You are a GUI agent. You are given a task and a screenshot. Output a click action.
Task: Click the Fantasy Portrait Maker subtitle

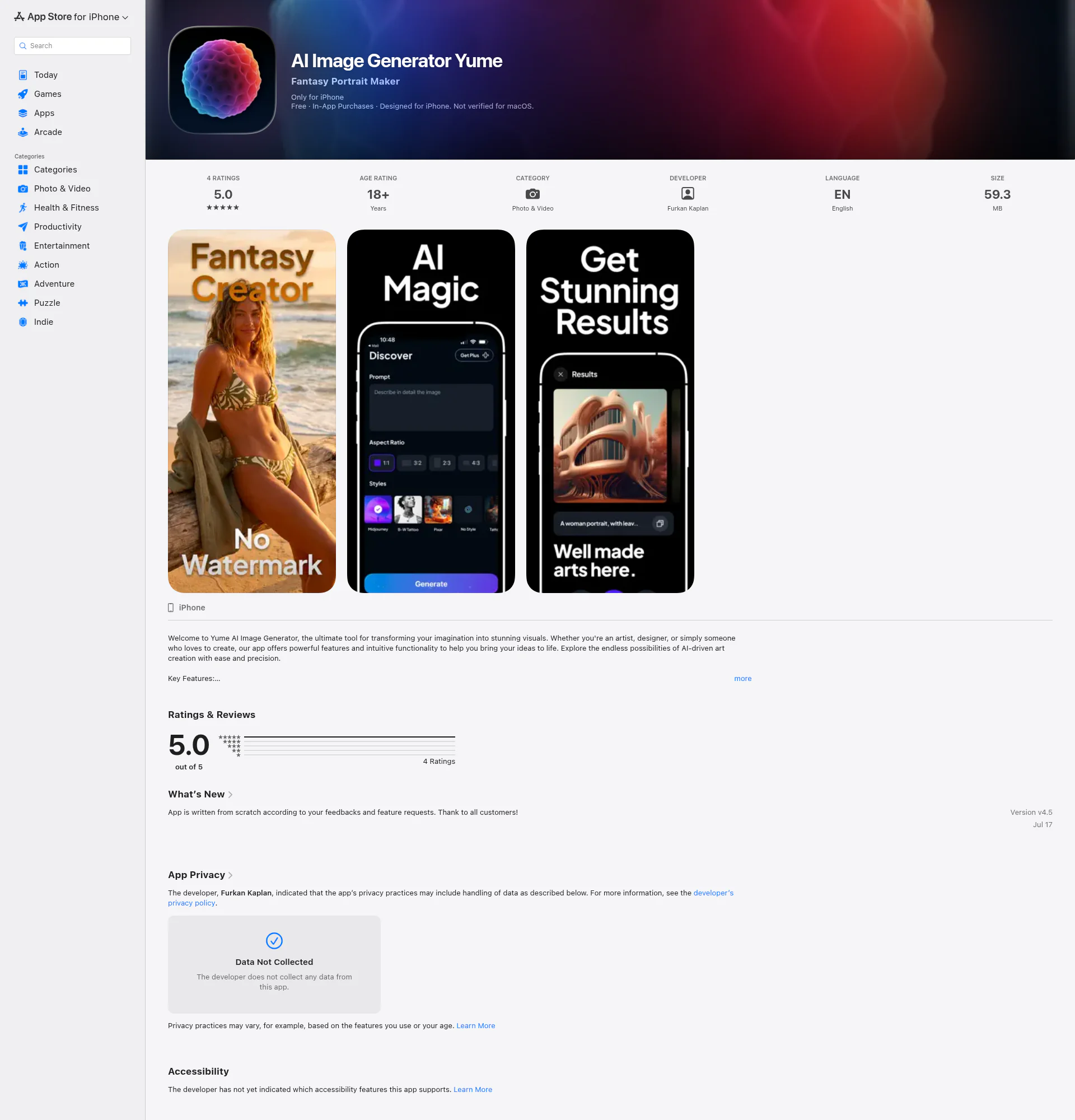[345, 81]
